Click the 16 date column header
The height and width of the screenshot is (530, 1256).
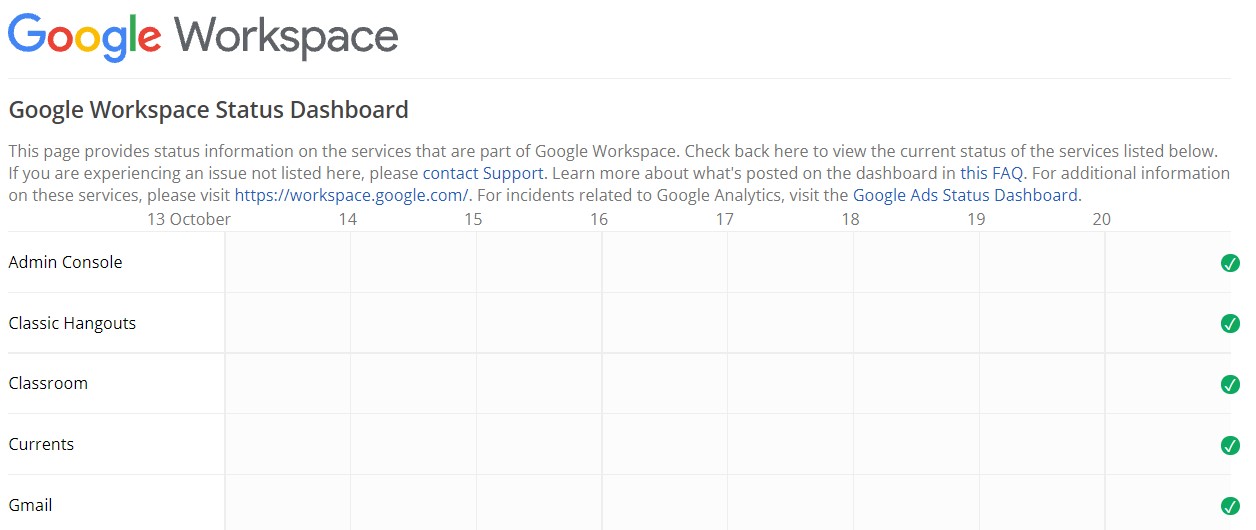598,219
